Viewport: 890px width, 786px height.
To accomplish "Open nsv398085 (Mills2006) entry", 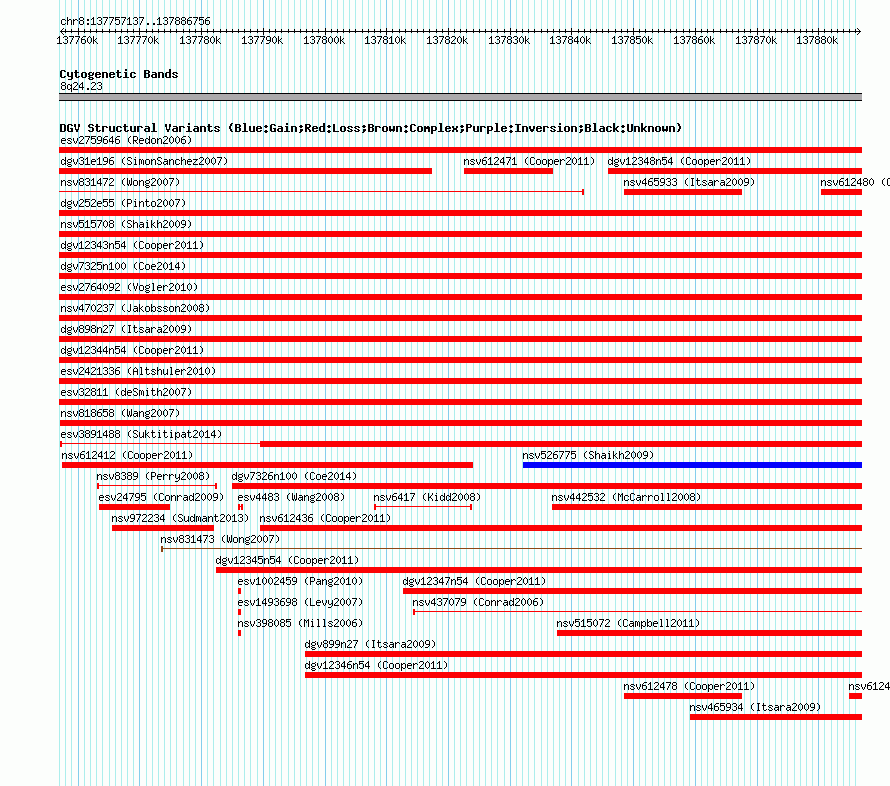I will pos(300,623).
